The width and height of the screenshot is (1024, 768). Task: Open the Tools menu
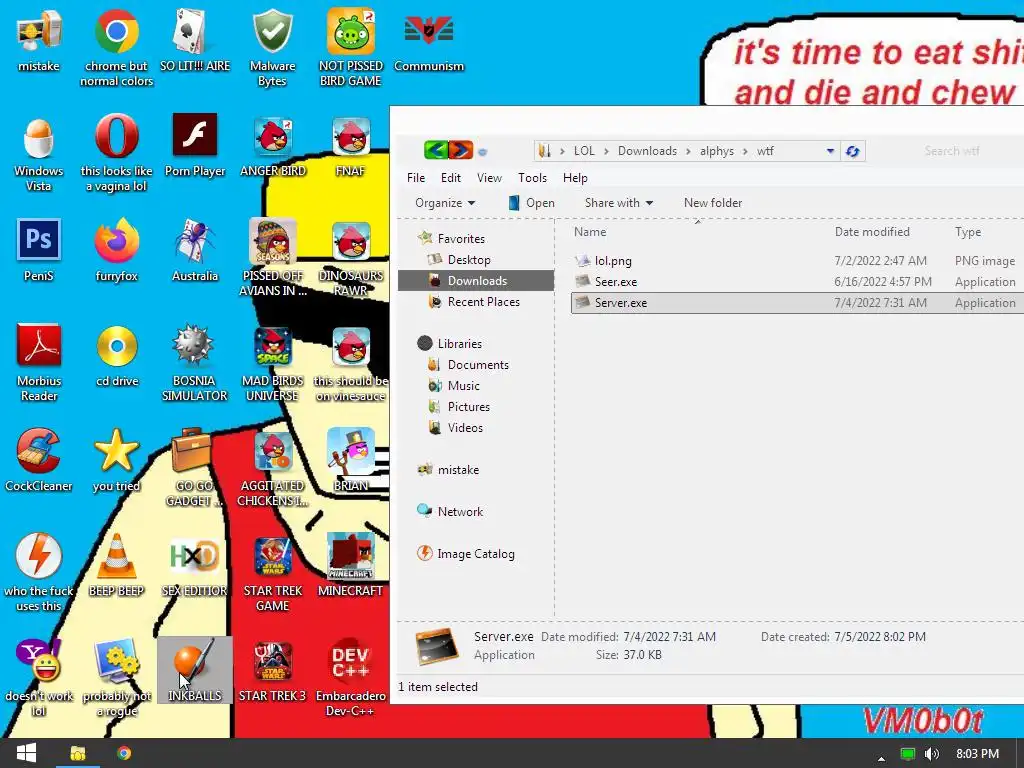click(x=532, y=178)
